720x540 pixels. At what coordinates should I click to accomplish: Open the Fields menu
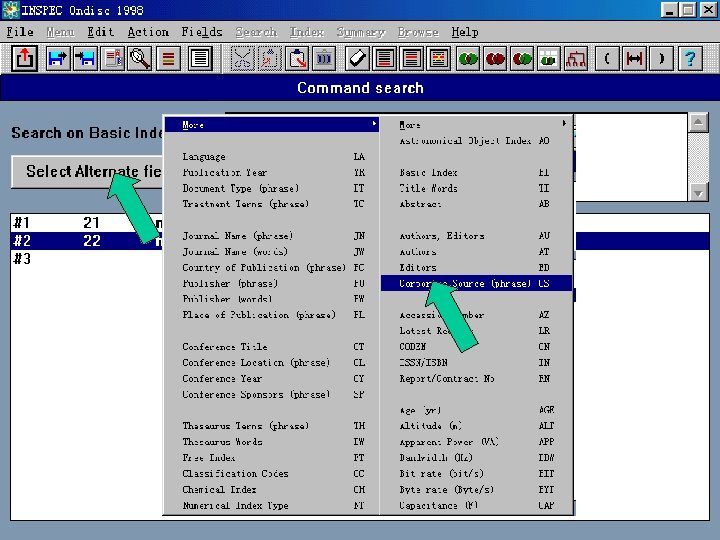click(x=202, y=32)
